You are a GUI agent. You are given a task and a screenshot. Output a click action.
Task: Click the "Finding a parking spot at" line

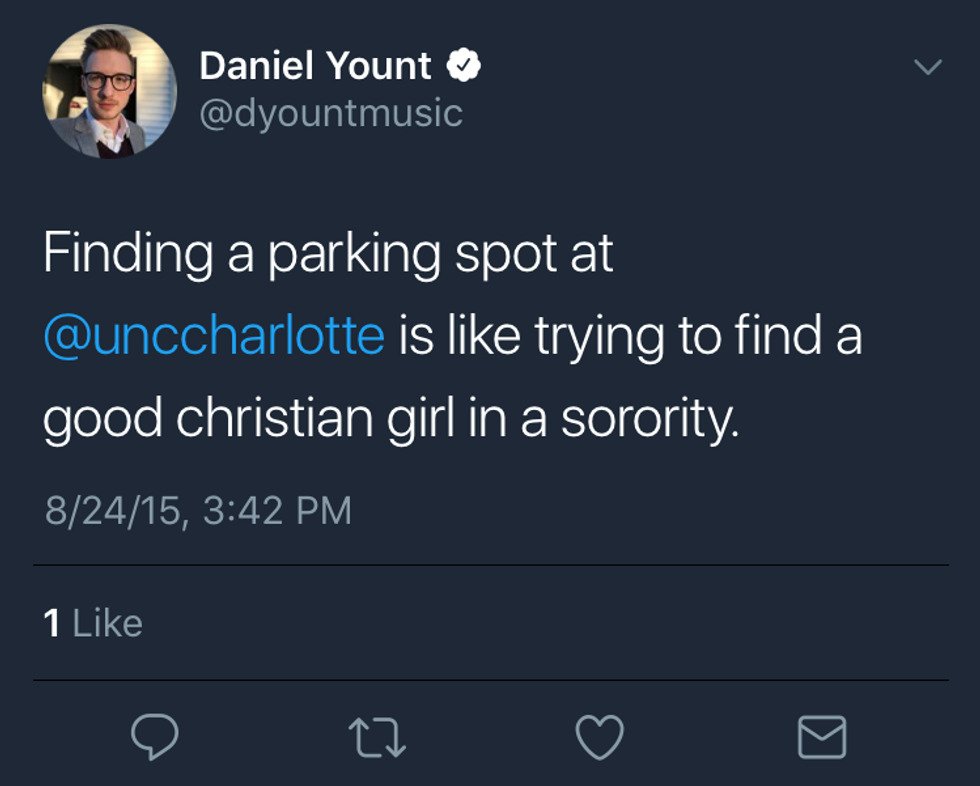(328, 255)
